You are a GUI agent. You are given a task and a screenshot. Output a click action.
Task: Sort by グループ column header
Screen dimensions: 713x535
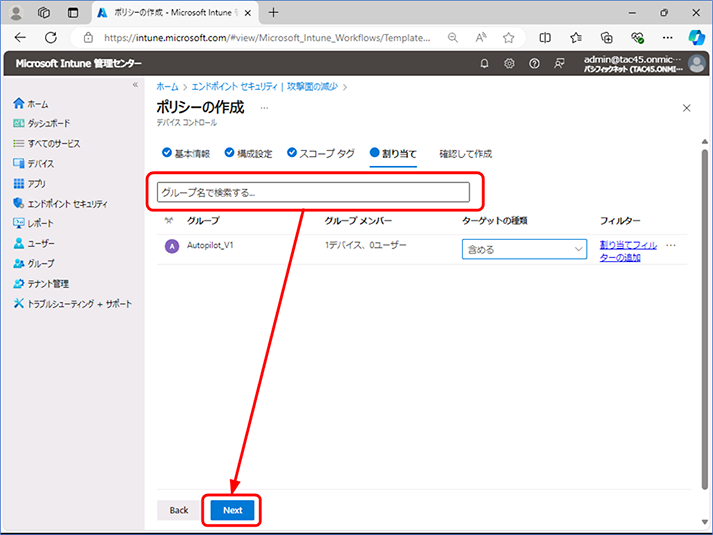tap(203, 221)
